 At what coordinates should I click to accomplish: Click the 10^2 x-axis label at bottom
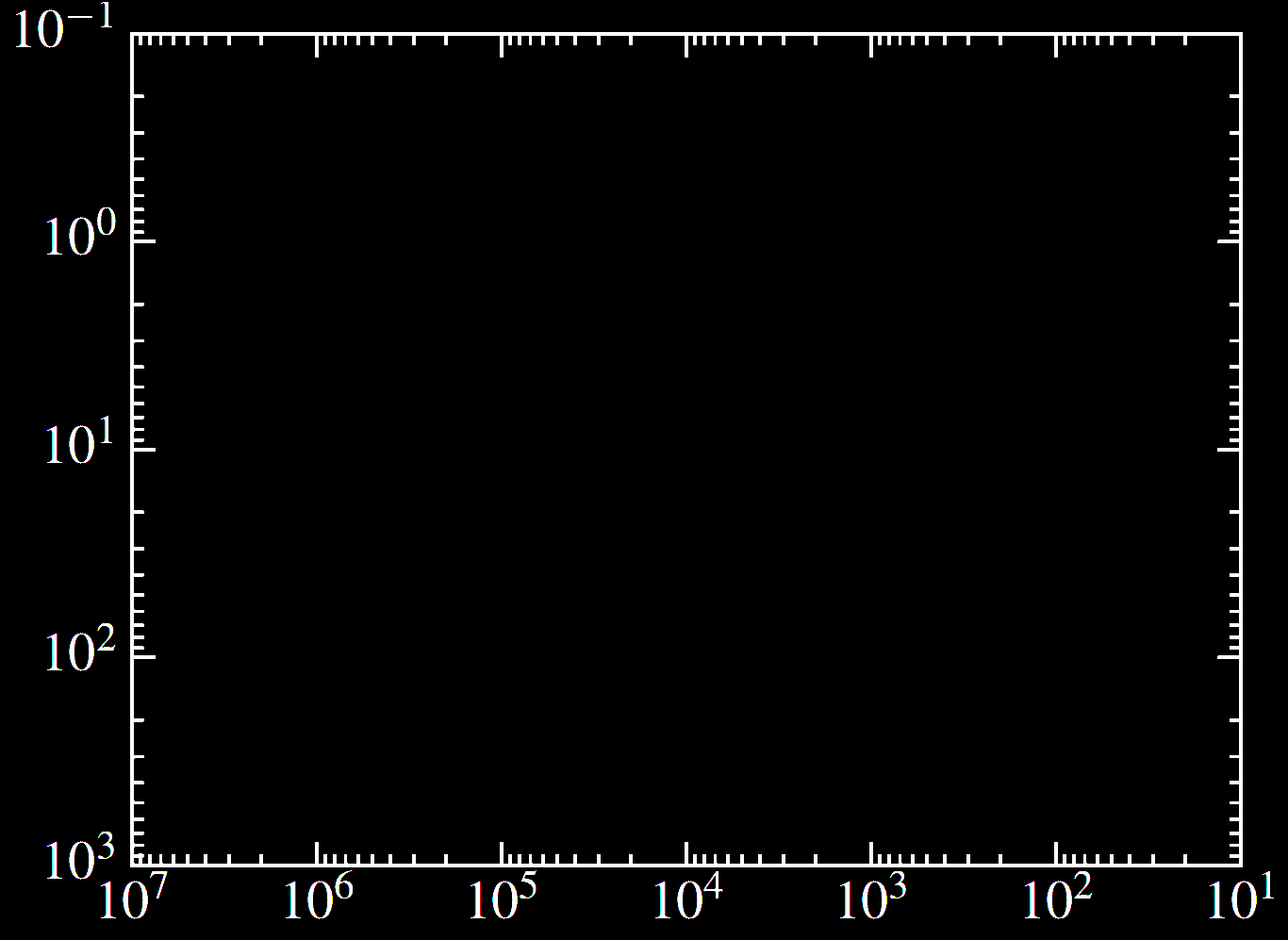tap(1056, 899)
